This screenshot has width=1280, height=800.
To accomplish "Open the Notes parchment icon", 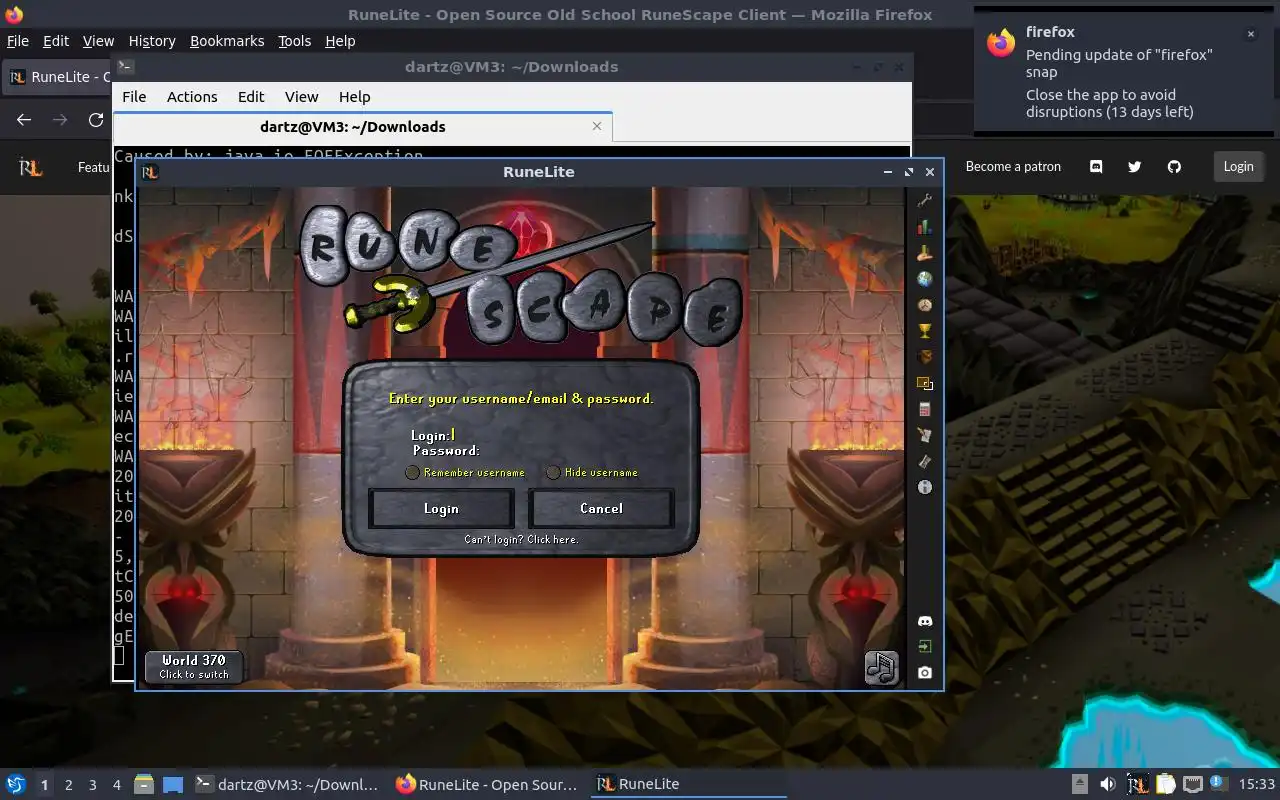I will [x=925, y=435].
